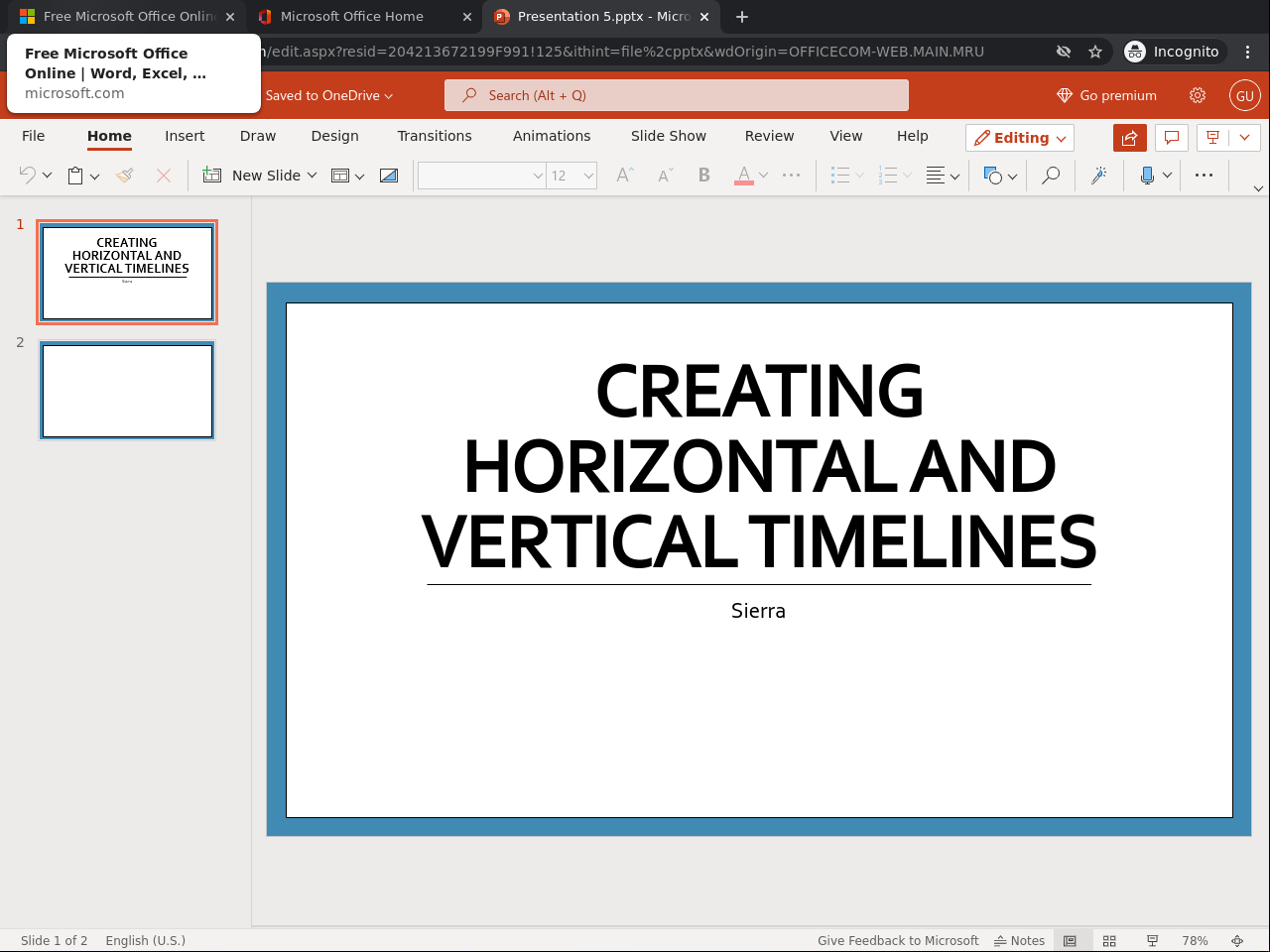Toggle the Notes pane

pos(1020,940)
